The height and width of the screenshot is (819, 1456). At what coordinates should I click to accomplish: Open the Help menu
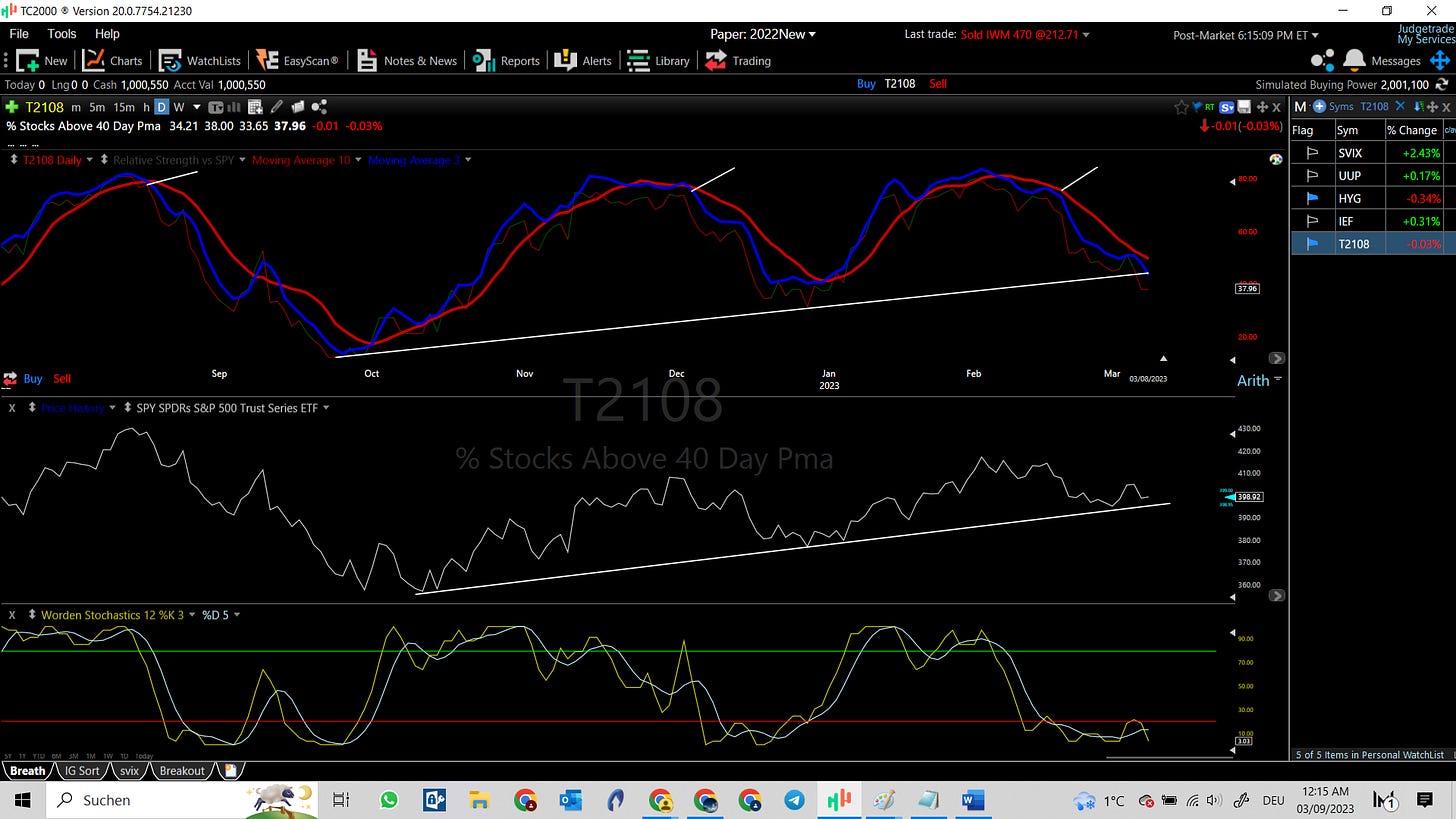point(107,34)
